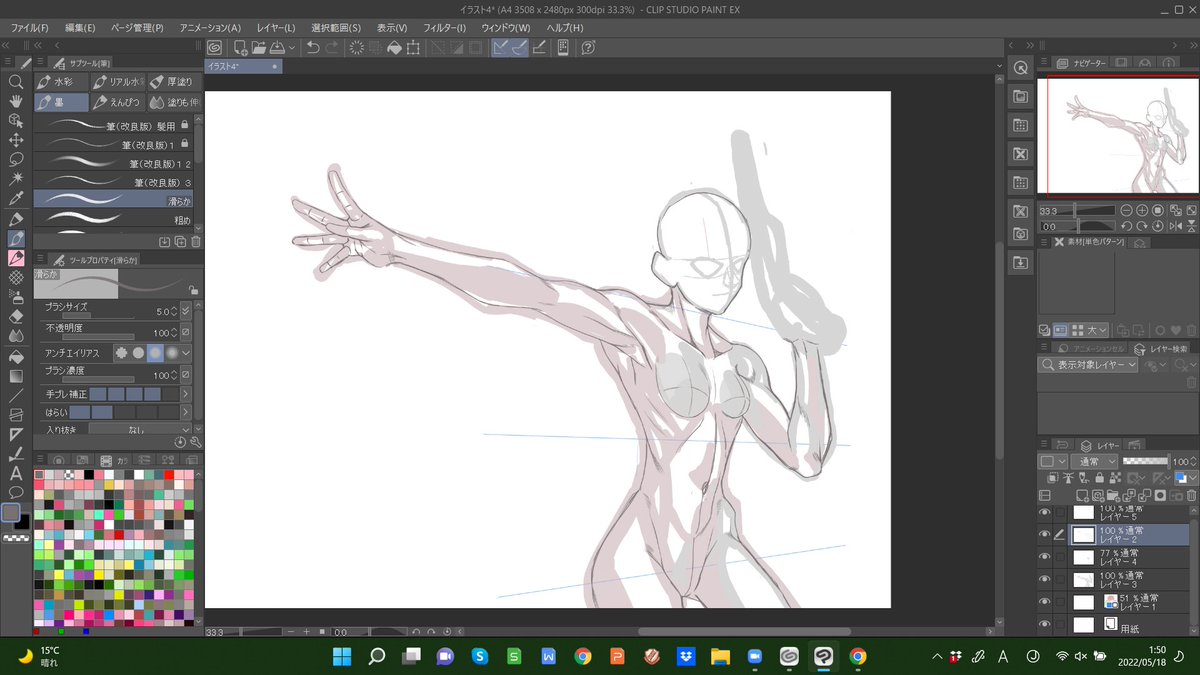Viewport: 1200px width, 675px height.
Task: Create a new raster layer
Action: 1082,495
